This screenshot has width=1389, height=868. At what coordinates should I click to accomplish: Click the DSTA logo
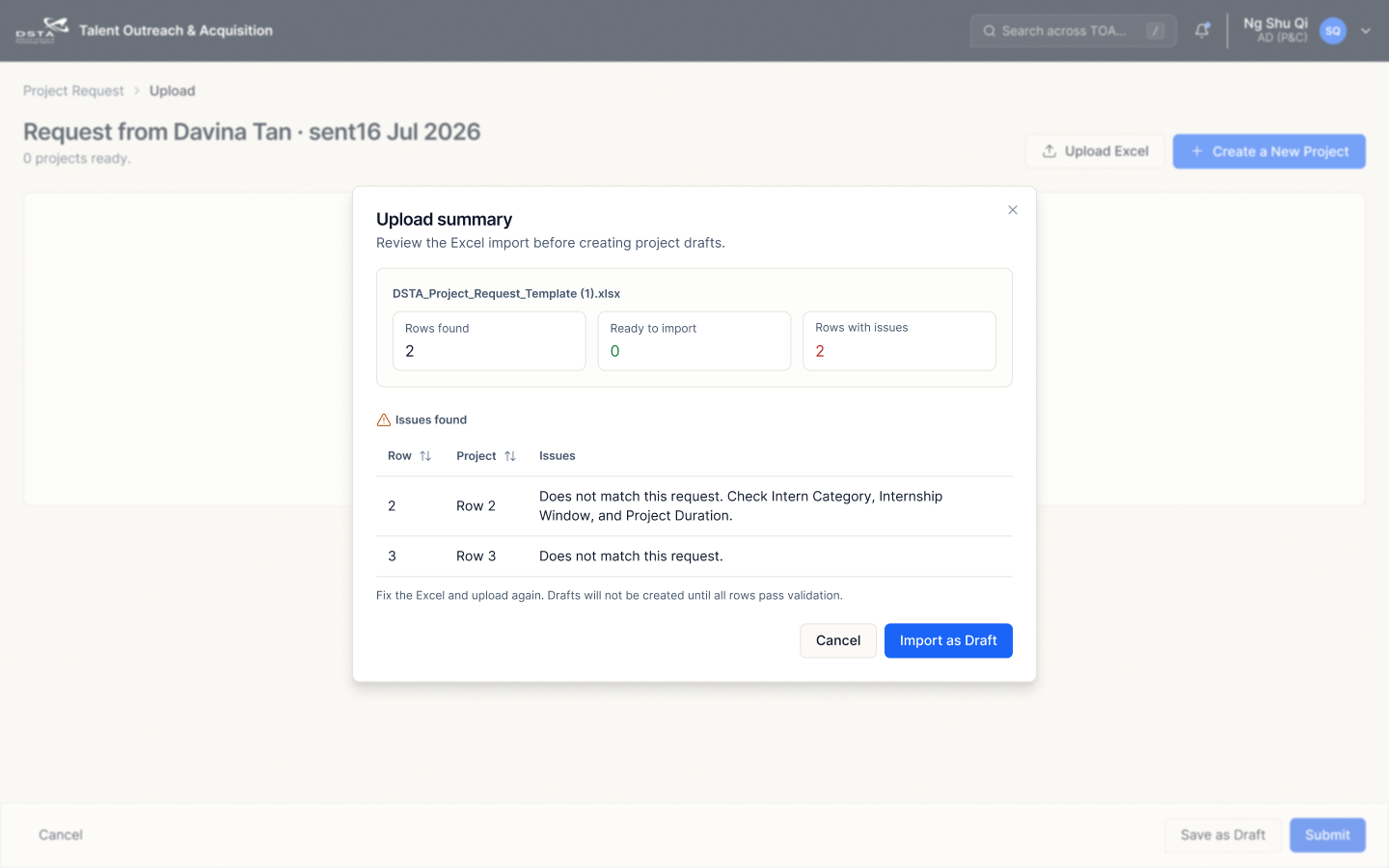point(41,30)
